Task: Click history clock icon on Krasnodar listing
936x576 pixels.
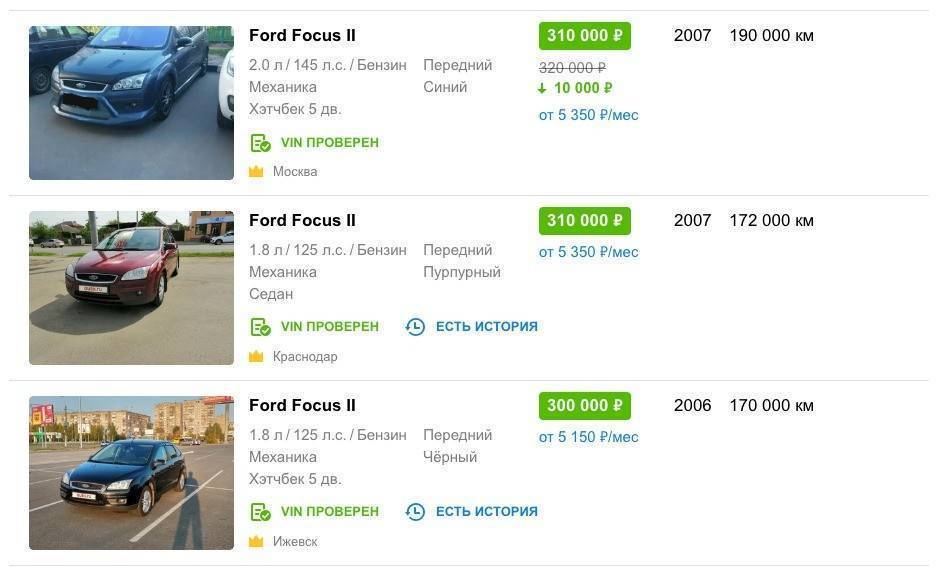Action: (415, 327)
